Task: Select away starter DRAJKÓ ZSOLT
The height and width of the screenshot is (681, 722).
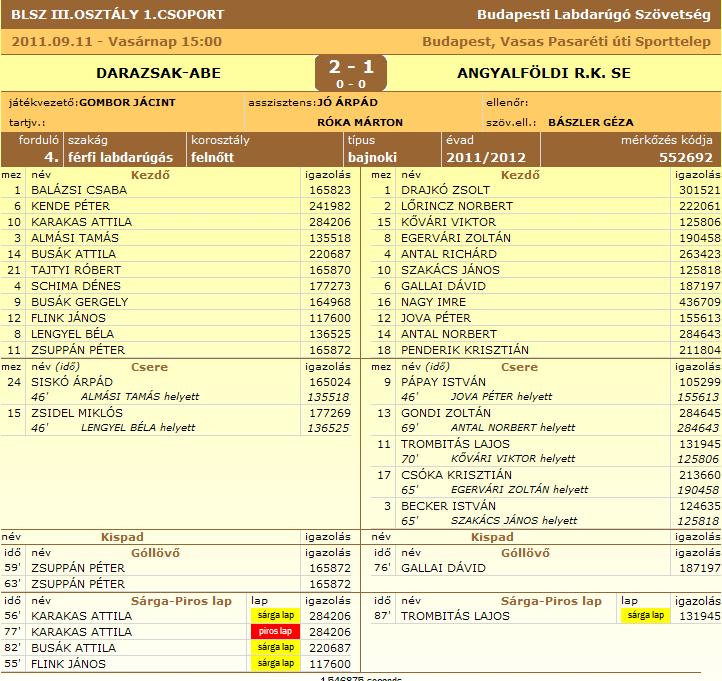Action: pyautogui.click(x=445, y=190)
